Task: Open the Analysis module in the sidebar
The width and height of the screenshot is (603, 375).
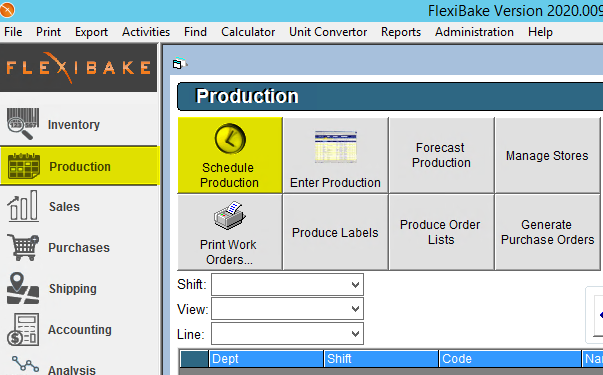Action: point(79,365)
